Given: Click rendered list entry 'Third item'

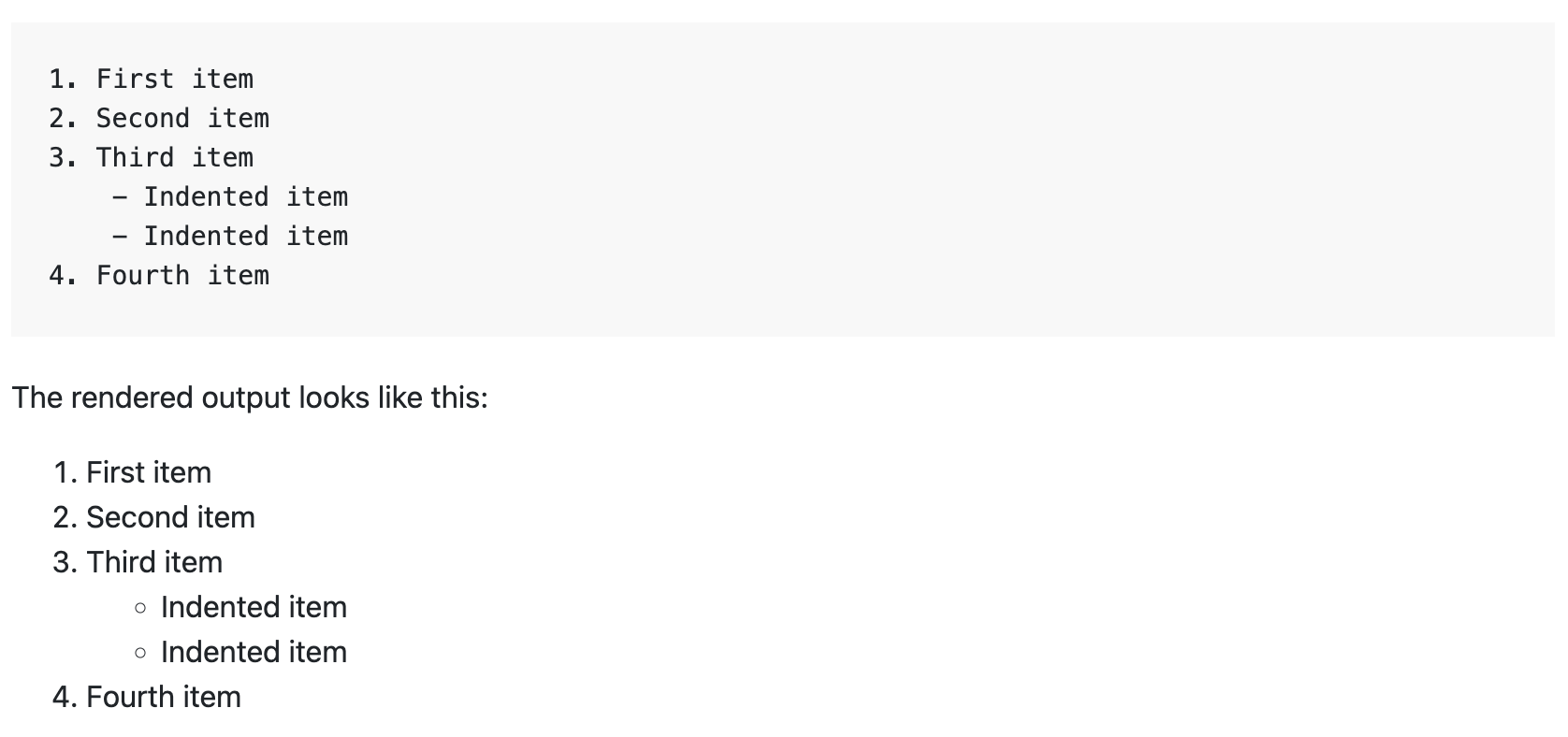Looking at the screenshot, I should tap(154, 562).
